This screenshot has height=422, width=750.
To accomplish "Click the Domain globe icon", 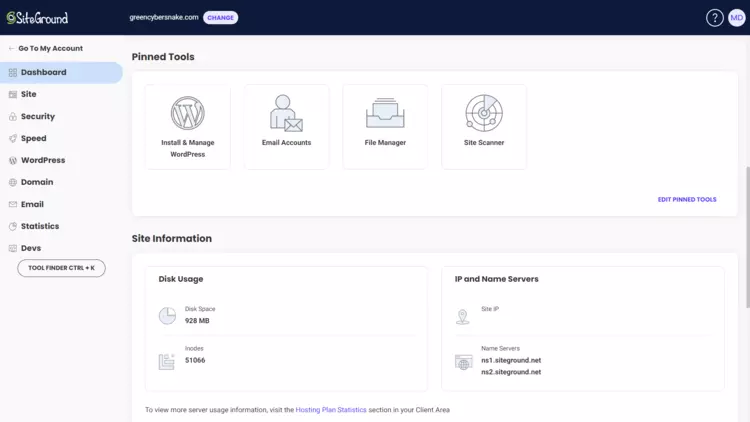I will tap(13, 182).
